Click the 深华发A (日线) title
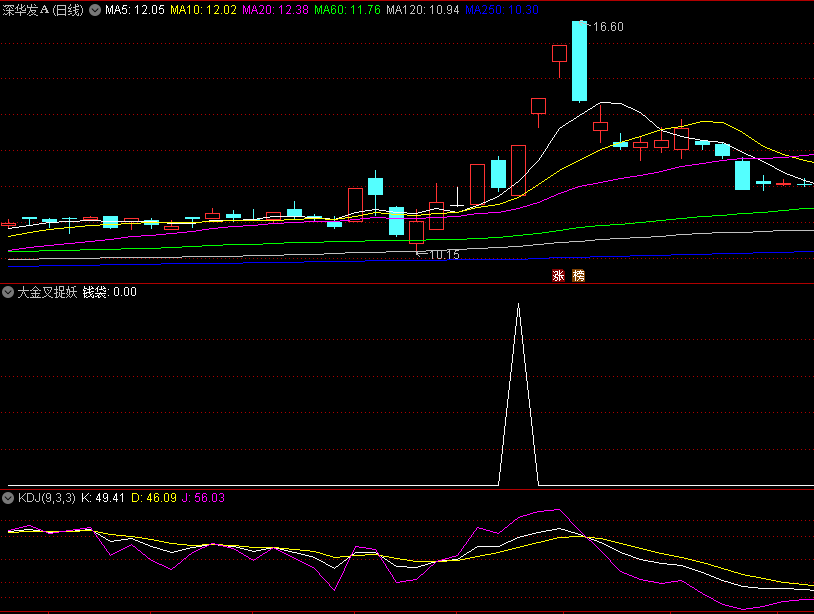This screenshot has height=614, width=814. (x=43, y=10)
